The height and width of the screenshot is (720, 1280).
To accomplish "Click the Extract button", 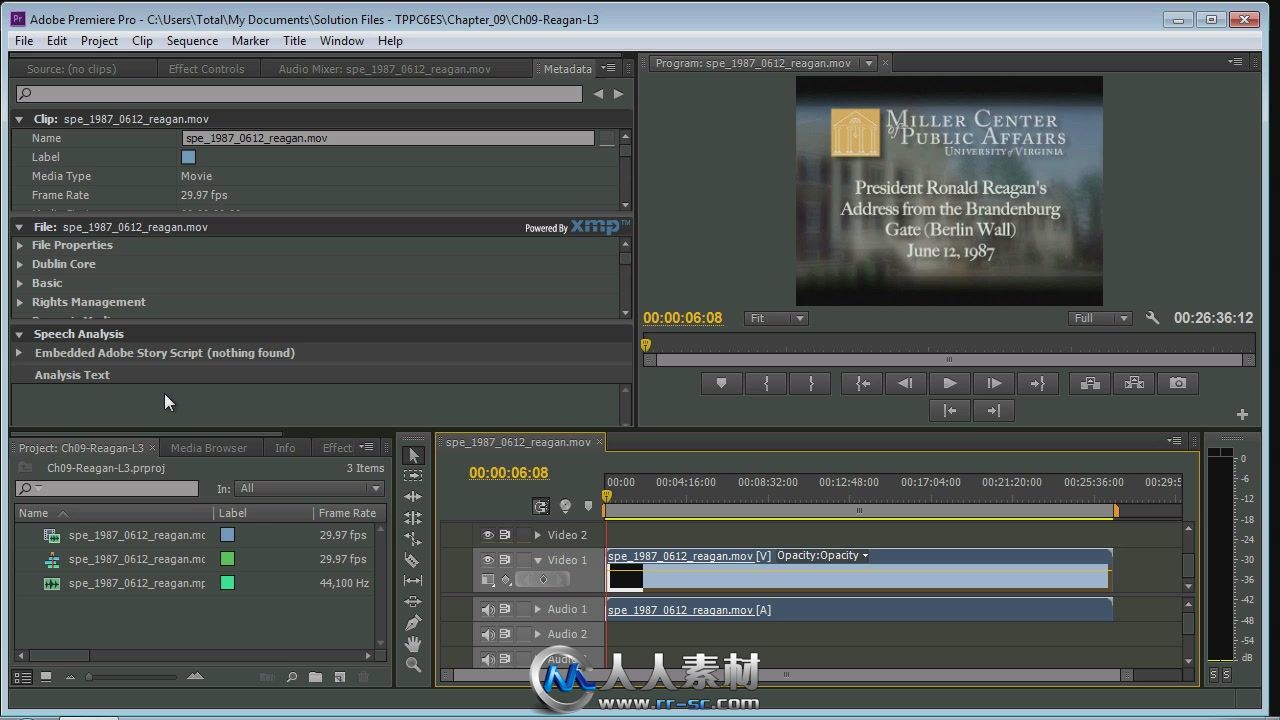I will point(1134,383).
